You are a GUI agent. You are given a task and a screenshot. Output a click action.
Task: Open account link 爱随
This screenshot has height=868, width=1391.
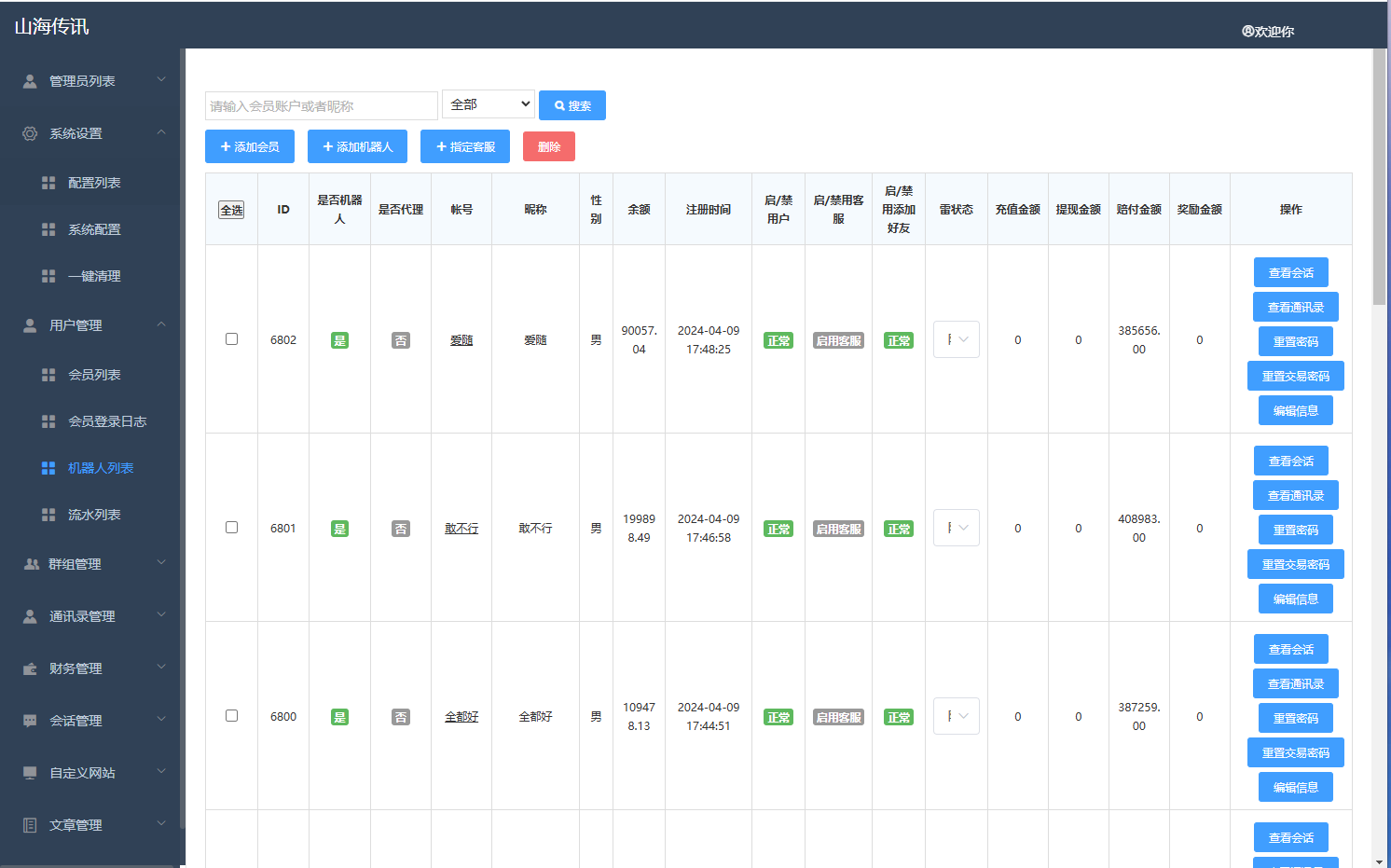(x=461, y=340)
